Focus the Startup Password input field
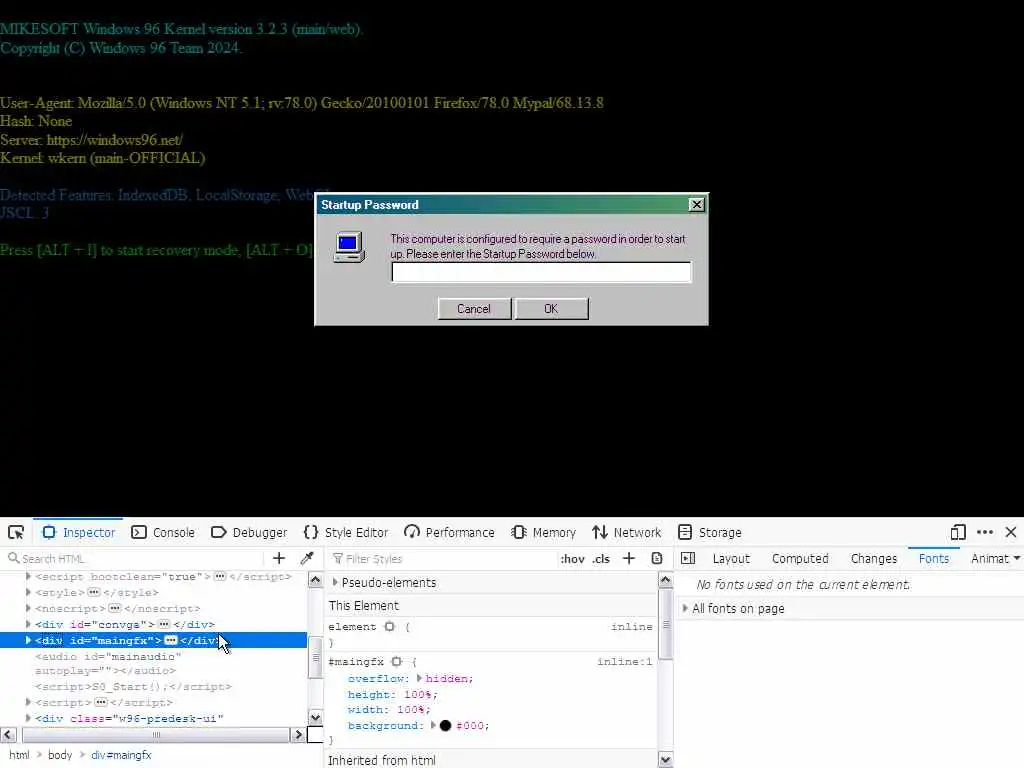The height and width of the screenshot is (768, 1024). (x=541, y=272)
